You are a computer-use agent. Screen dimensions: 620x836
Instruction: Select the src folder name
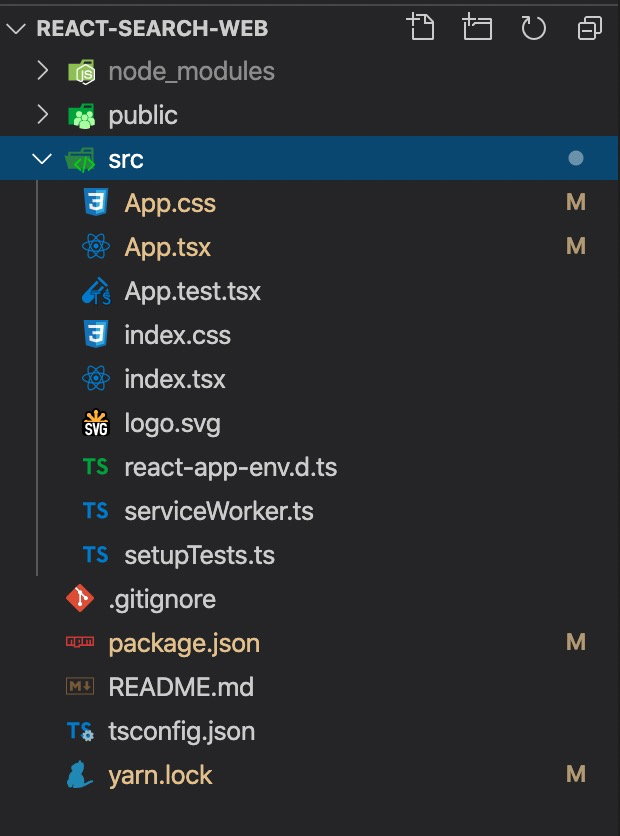(126, 159)
